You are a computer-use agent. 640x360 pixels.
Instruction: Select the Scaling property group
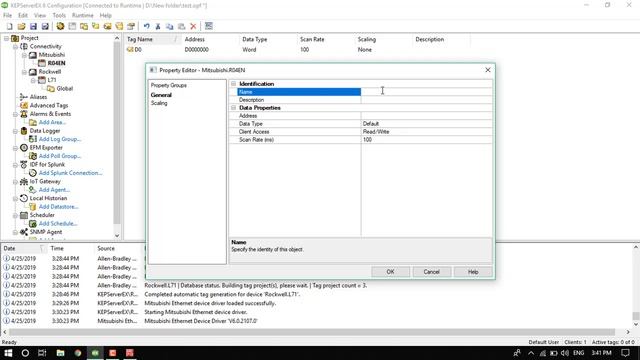(159, 103)
